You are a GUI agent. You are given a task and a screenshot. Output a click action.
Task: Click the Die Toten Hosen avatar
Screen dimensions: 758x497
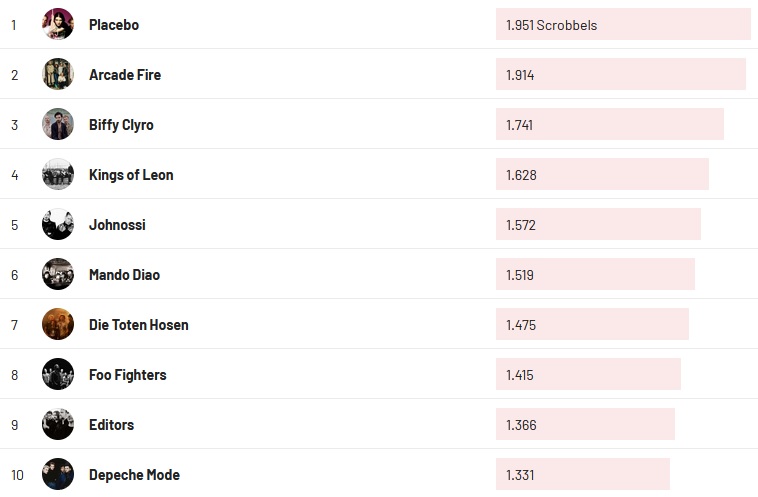pos(58,324)
